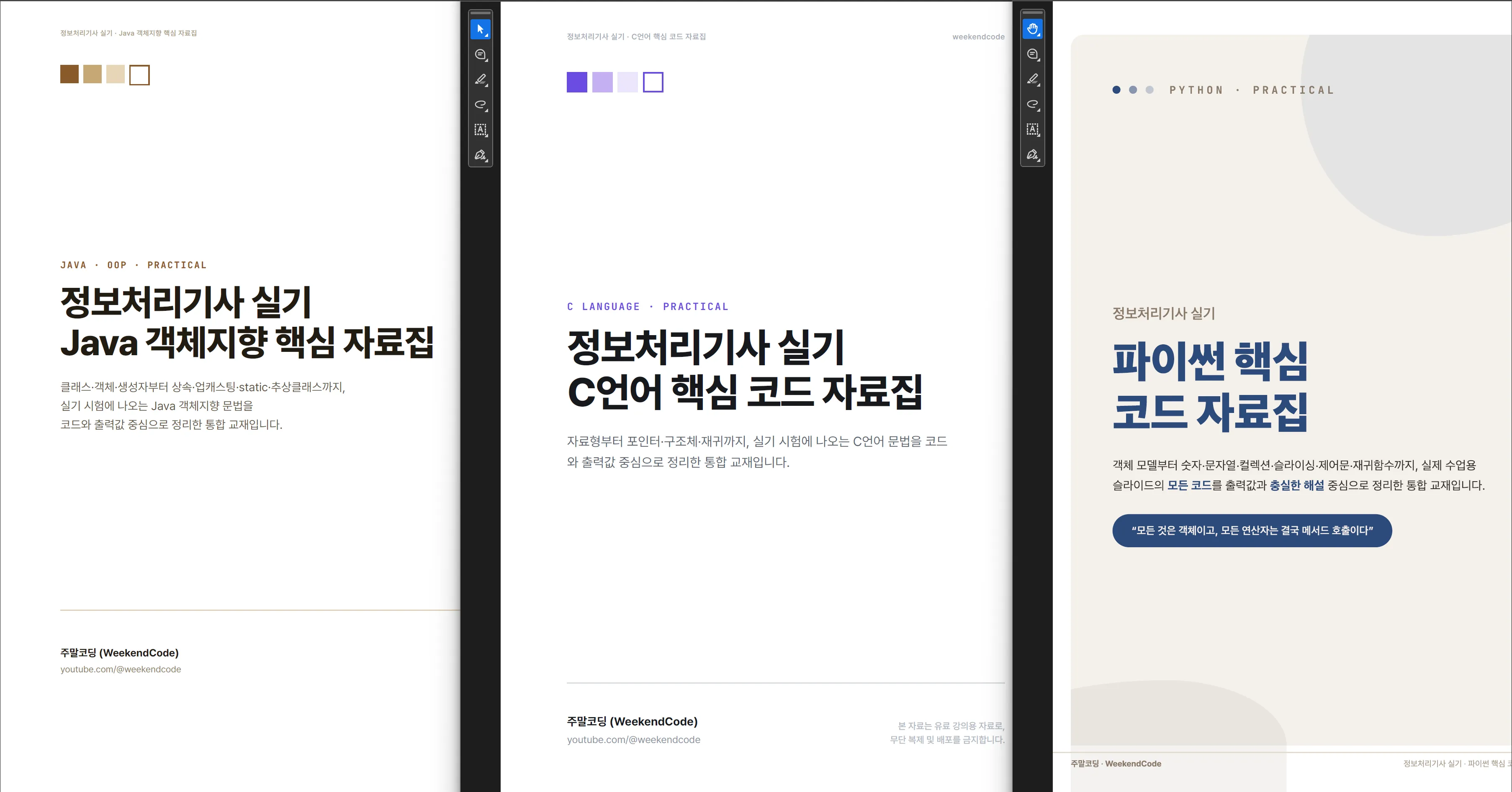
Task: Click line '자료형부터 포인터·구조체·재귀까지, 실기 시험에 나오는'
Action: coord(708,442)
